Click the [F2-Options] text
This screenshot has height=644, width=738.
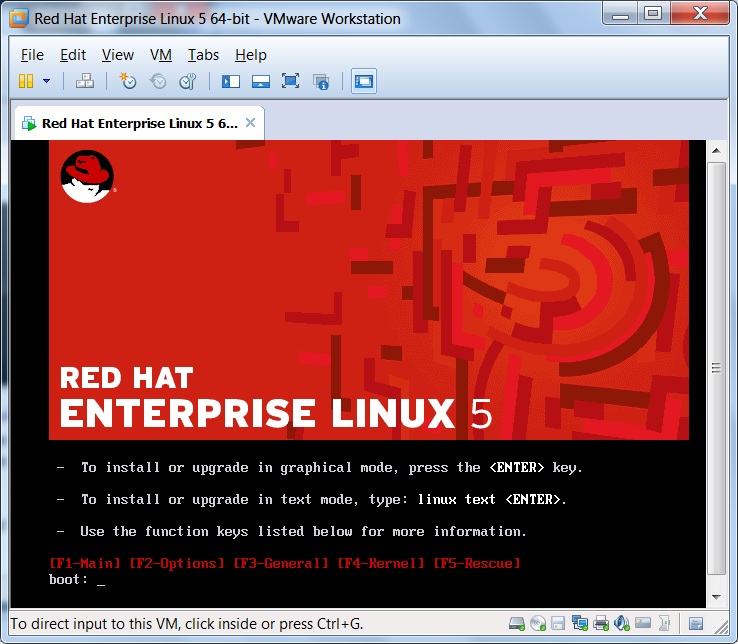(177, 563)
